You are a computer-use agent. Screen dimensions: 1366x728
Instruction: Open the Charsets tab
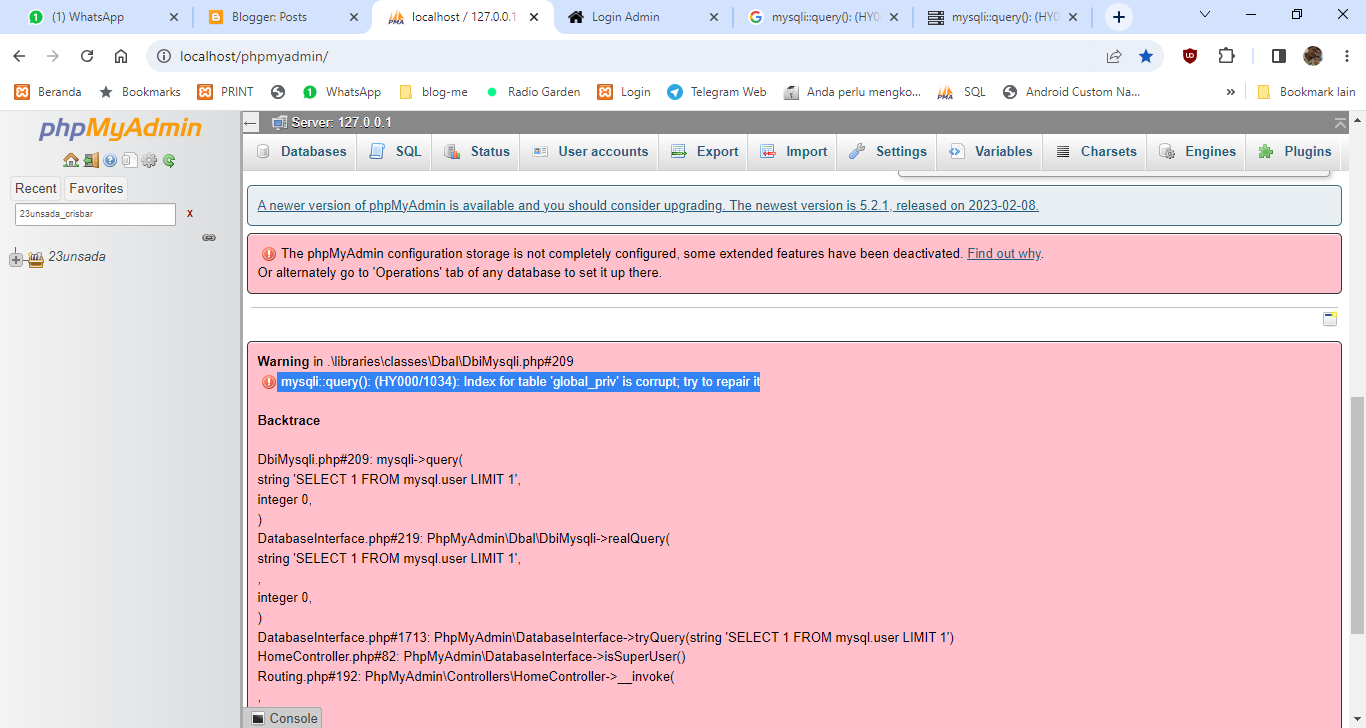1096,152
